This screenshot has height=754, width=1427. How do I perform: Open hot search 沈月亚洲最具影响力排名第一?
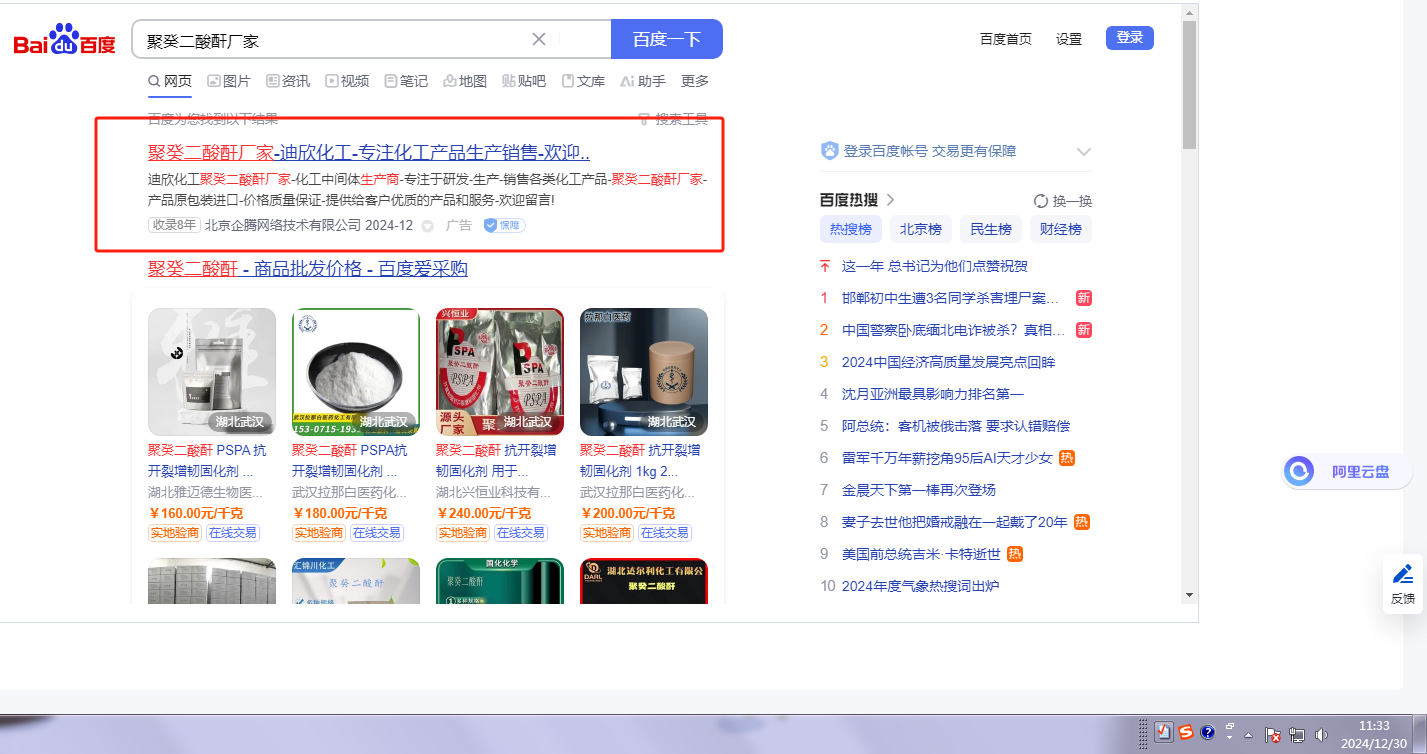pos(933,394)
